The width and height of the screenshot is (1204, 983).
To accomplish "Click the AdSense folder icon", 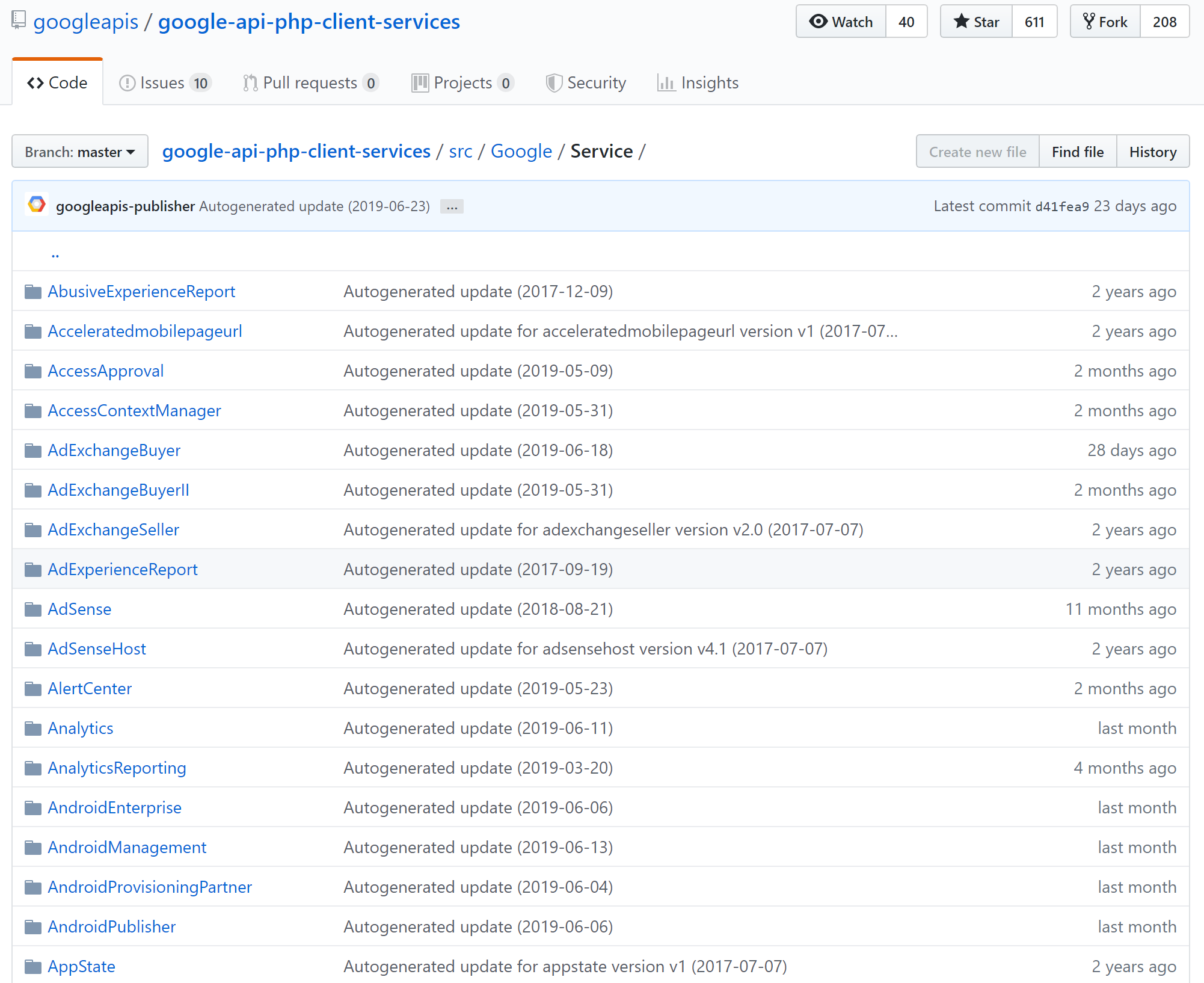I will (33, 609).
